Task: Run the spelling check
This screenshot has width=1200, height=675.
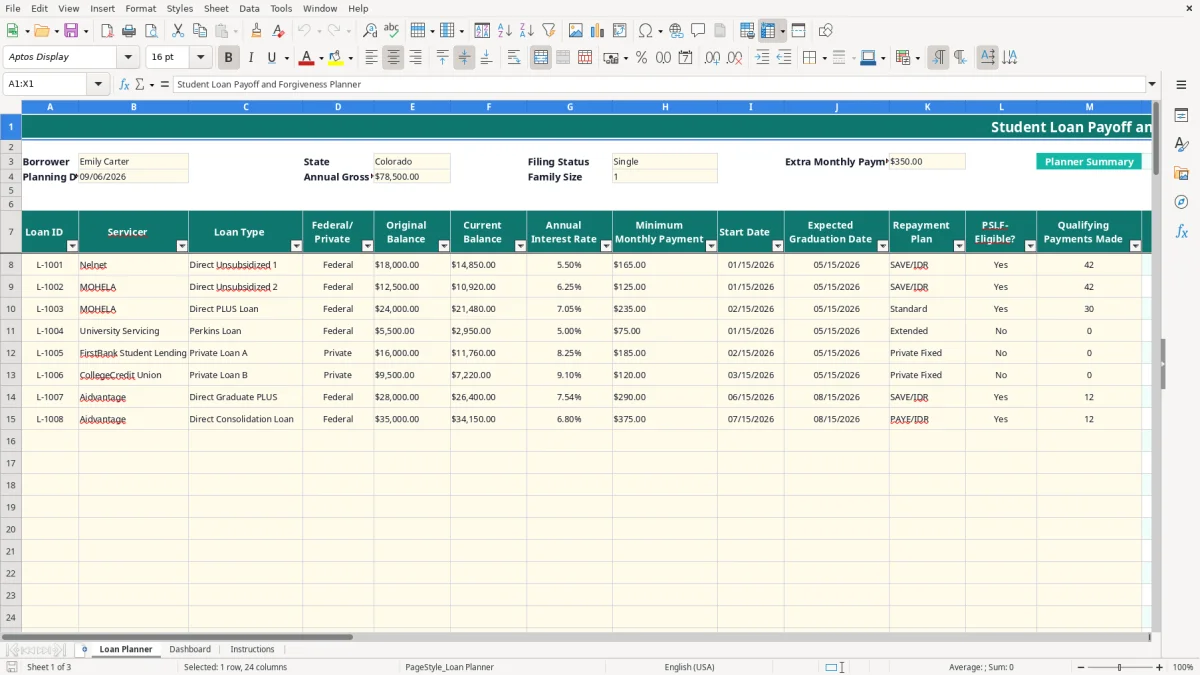Action: coord(391,31)
